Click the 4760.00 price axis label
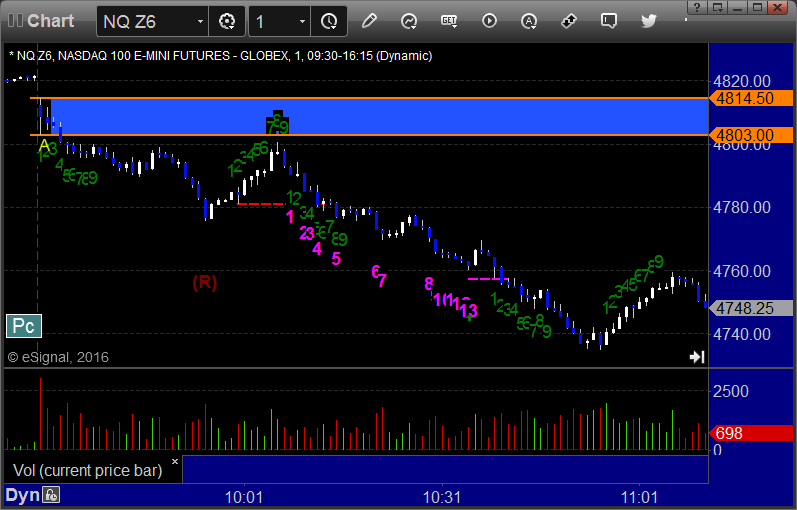Screen dimensions: 797x510 coord(742,271)
